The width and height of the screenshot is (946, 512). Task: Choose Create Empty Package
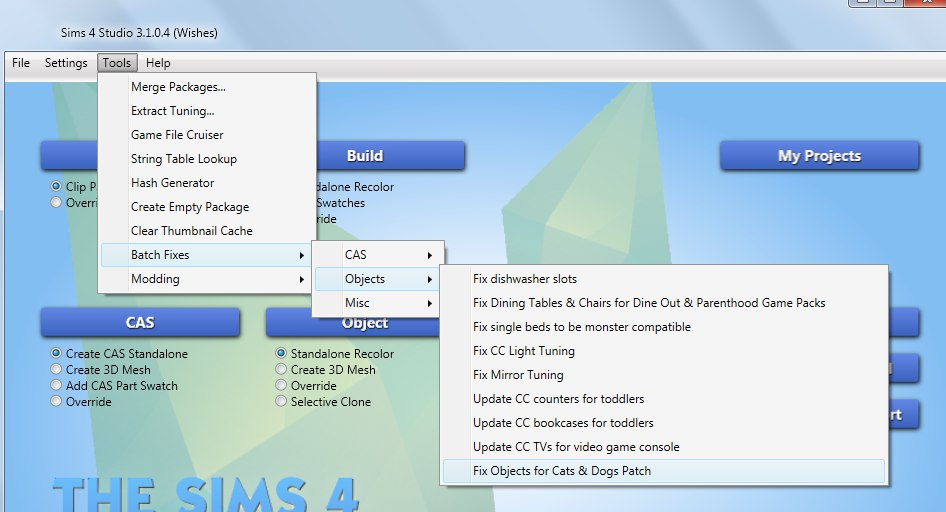tap(207, 207)
